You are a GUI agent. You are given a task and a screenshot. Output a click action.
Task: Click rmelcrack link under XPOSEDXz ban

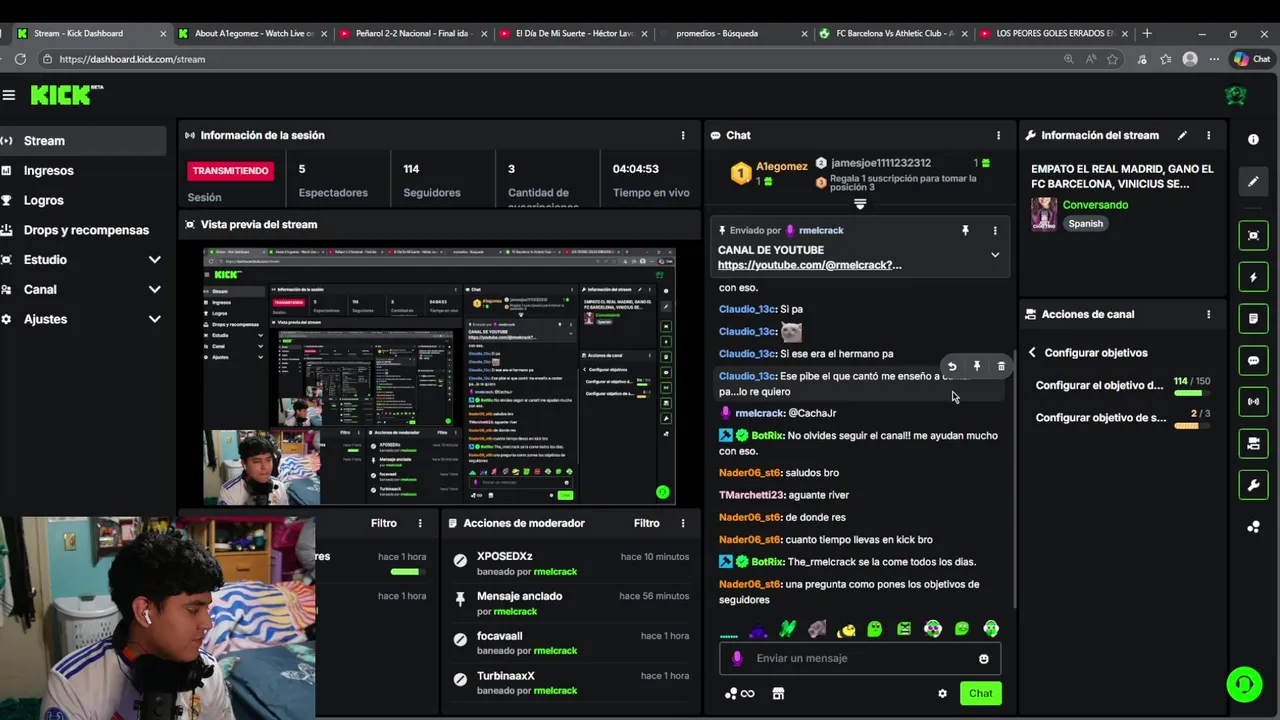click(555, 572)
